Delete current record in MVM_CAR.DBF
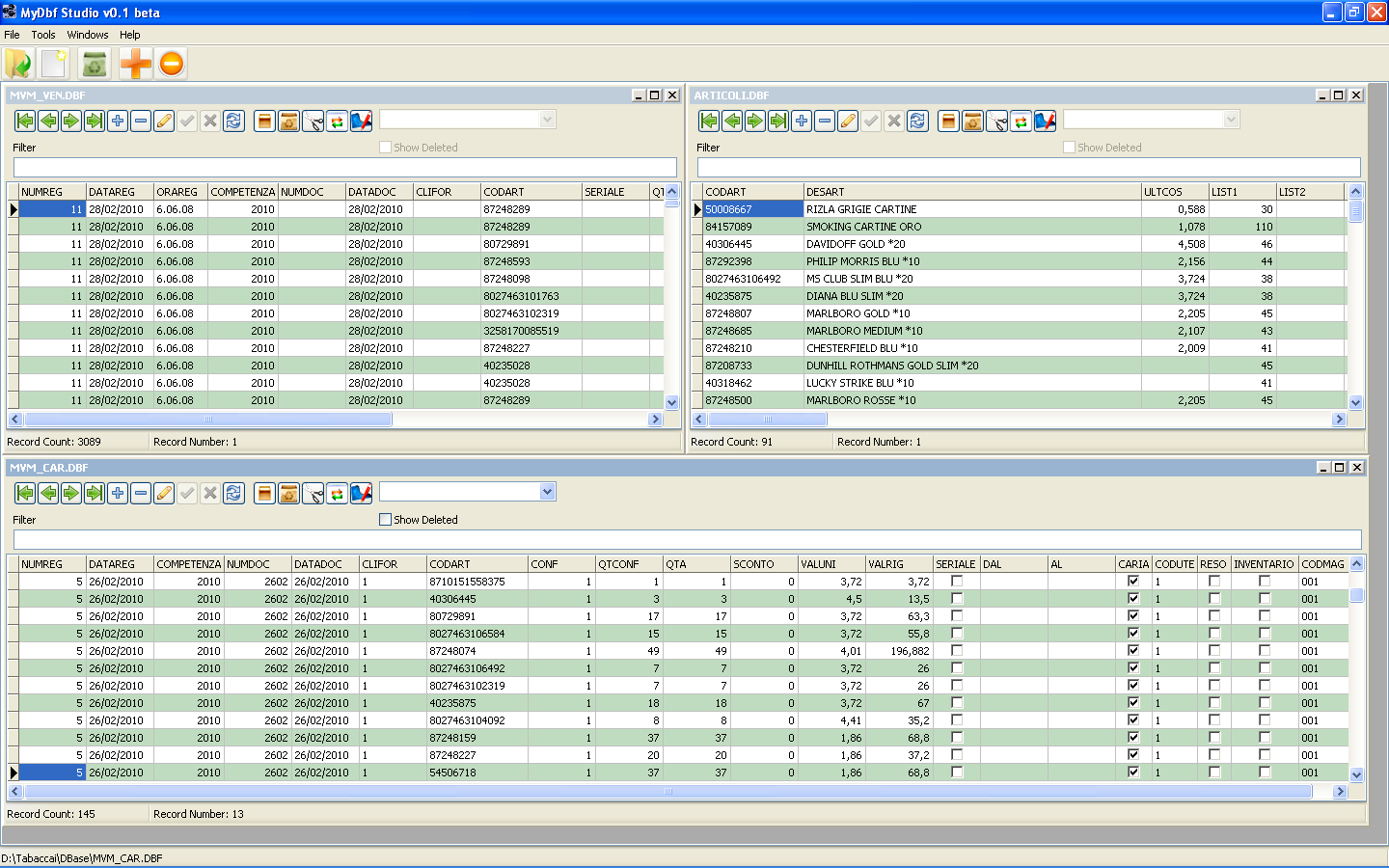Viewport: 1389px width, 868px height. pyautogui.click(x=141, y=493)
